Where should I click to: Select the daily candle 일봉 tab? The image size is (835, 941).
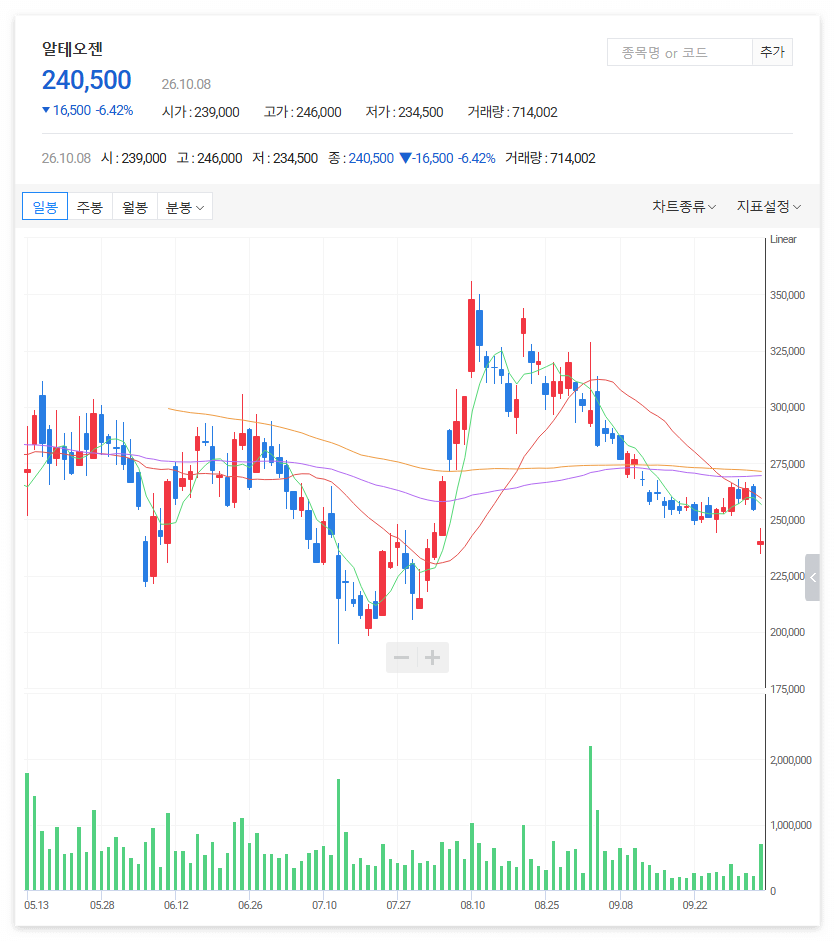[45, 206]
